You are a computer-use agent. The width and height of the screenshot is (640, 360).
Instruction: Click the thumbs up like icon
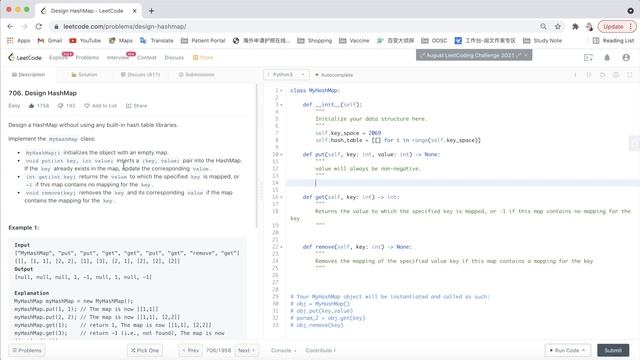tap(31, 106)
